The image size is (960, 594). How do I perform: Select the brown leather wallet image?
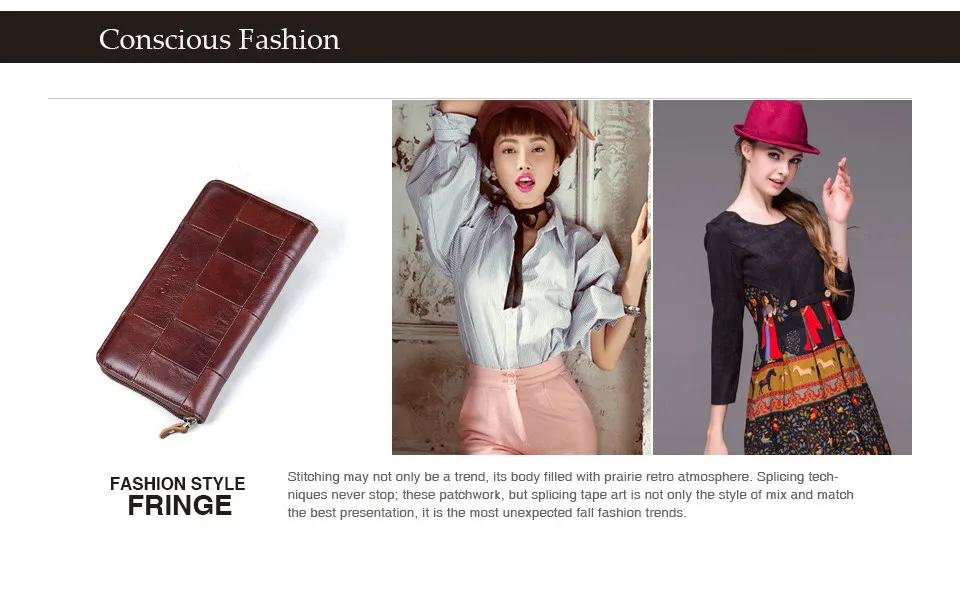(207, 309)
